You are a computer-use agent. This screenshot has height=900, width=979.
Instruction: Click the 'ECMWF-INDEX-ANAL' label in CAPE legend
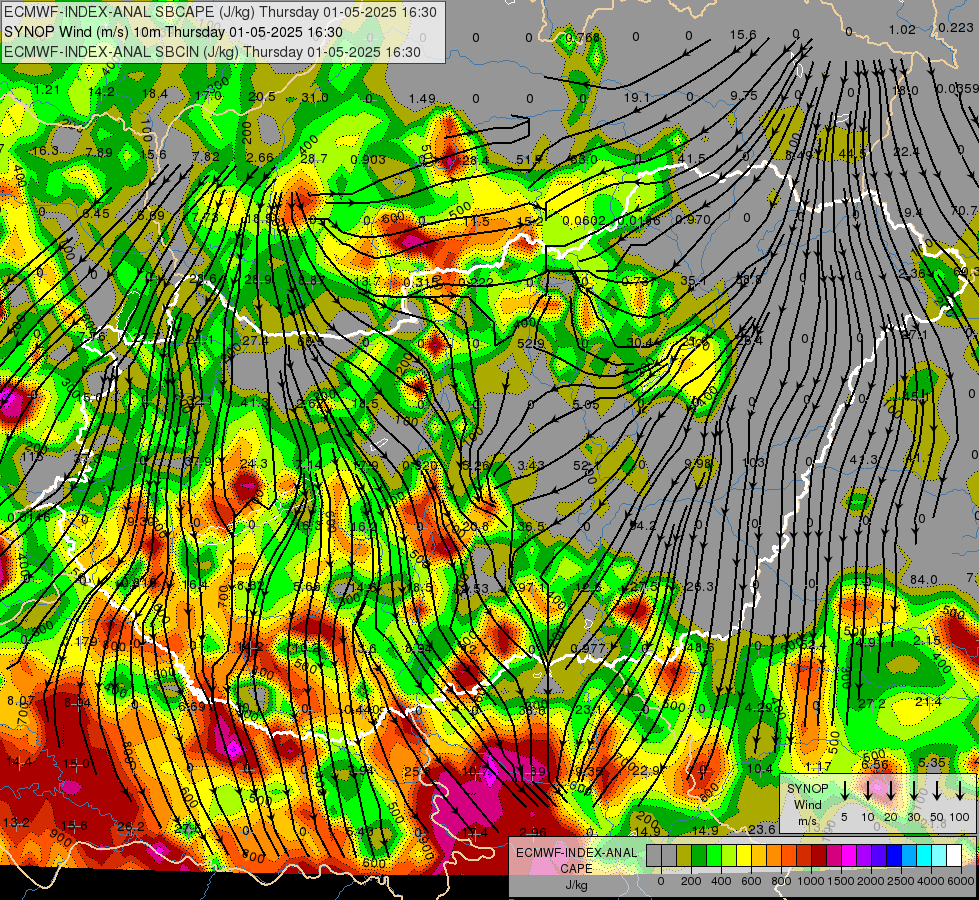coord(576,853)
